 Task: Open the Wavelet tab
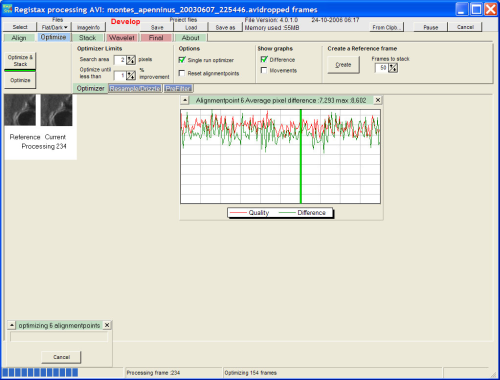point(122,38)
